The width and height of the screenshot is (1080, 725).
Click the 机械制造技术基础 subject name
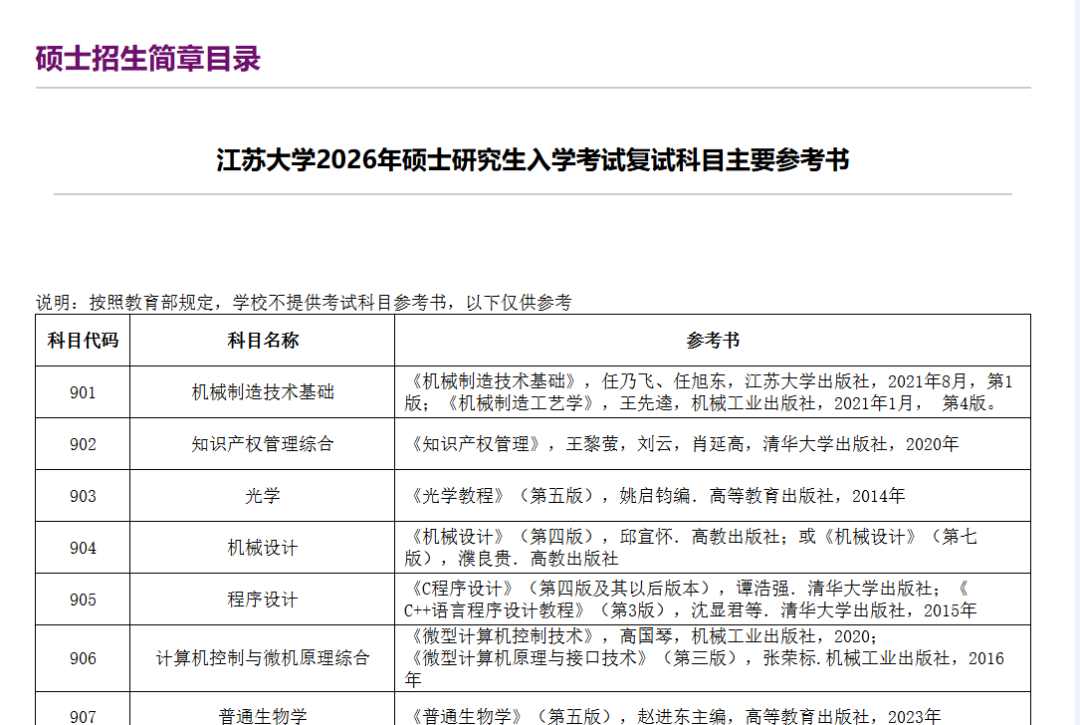[262, 392]
